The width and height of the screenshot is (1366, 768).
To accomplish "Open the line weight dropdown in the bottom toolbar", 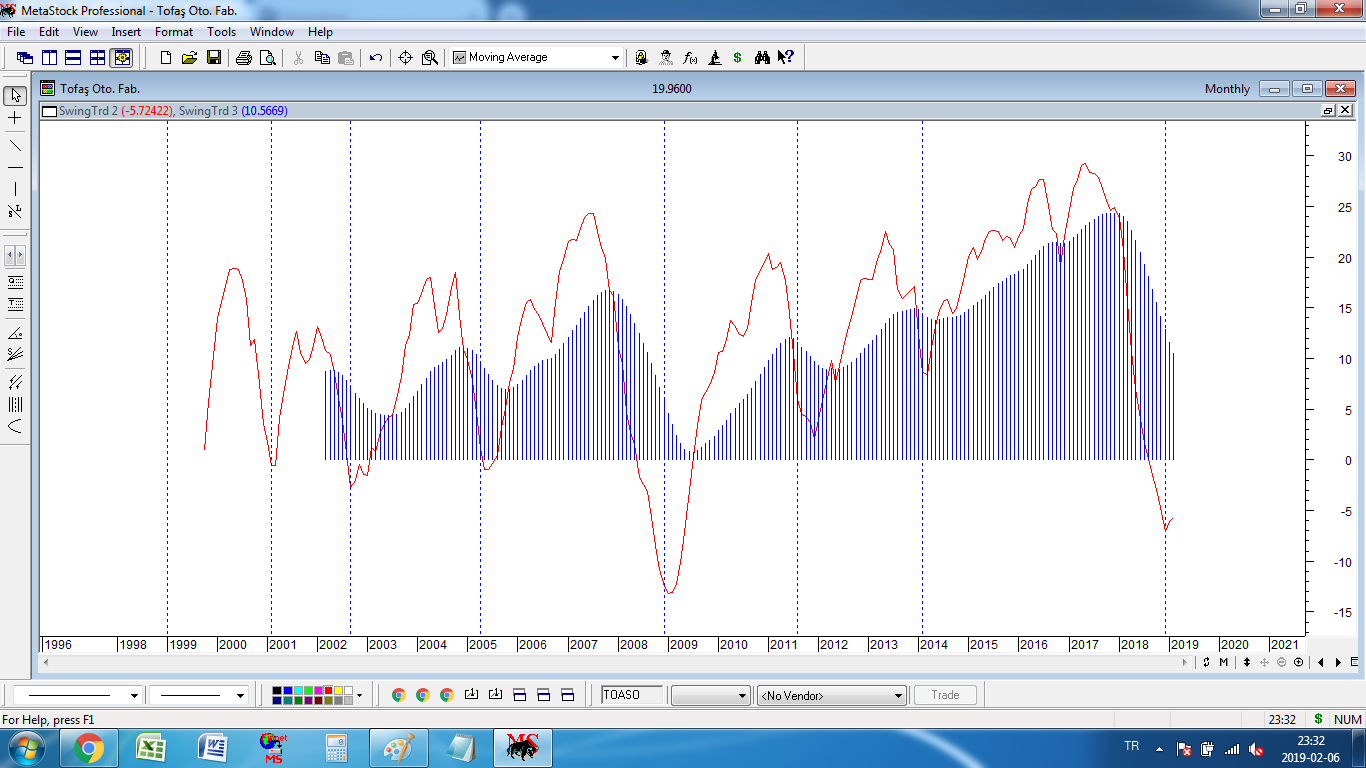I will click(240, 695).
